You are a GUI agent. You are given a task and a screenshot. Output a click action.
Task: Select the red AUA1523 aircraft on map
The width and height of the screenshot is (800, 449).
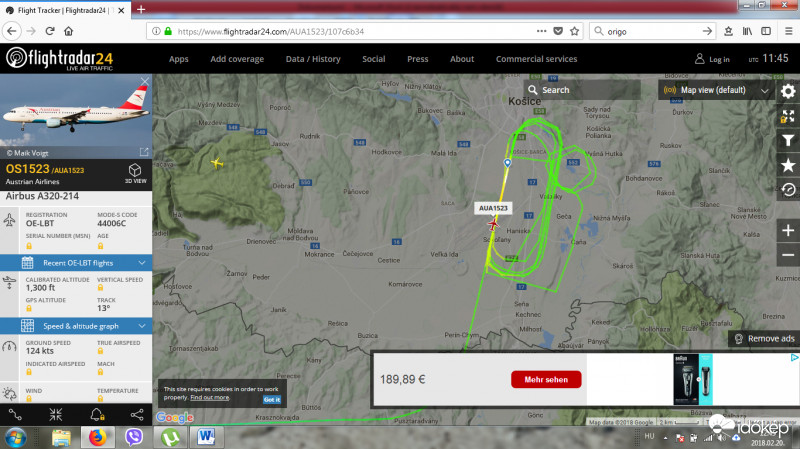click(x=493, y=224)
